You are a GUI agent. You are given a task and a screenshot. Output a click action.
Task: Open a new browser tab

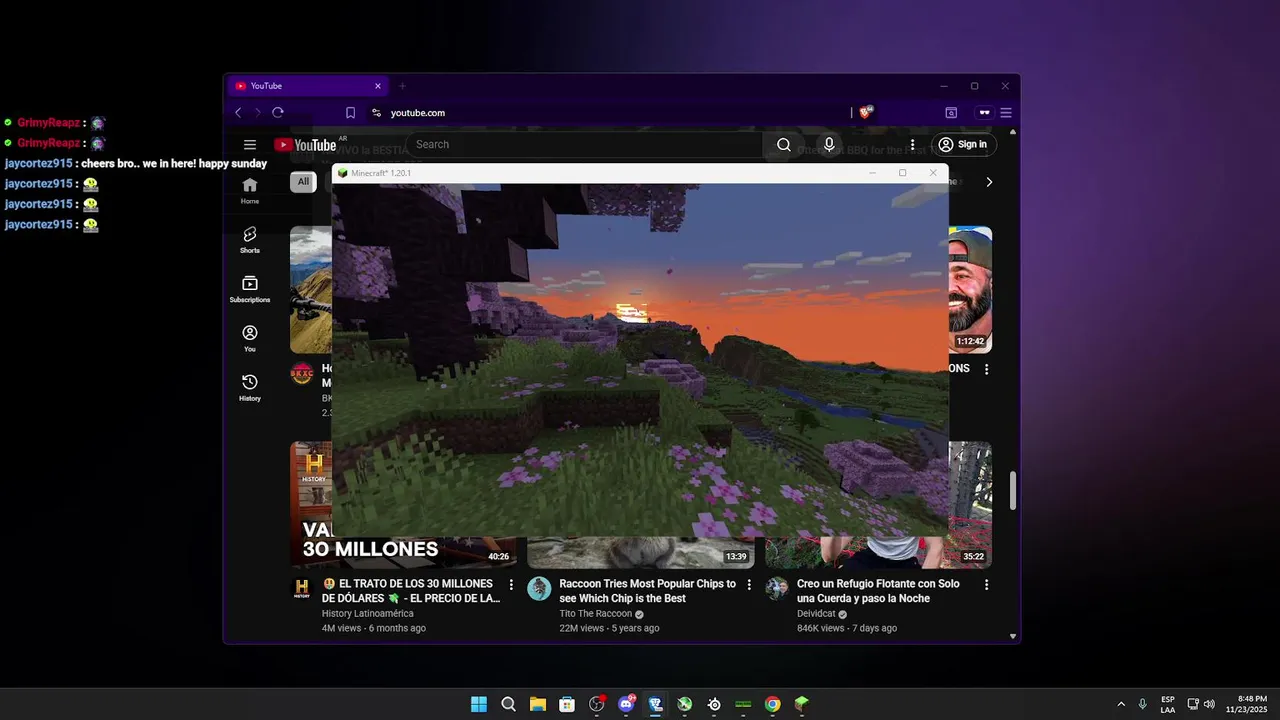click(403, 86)
